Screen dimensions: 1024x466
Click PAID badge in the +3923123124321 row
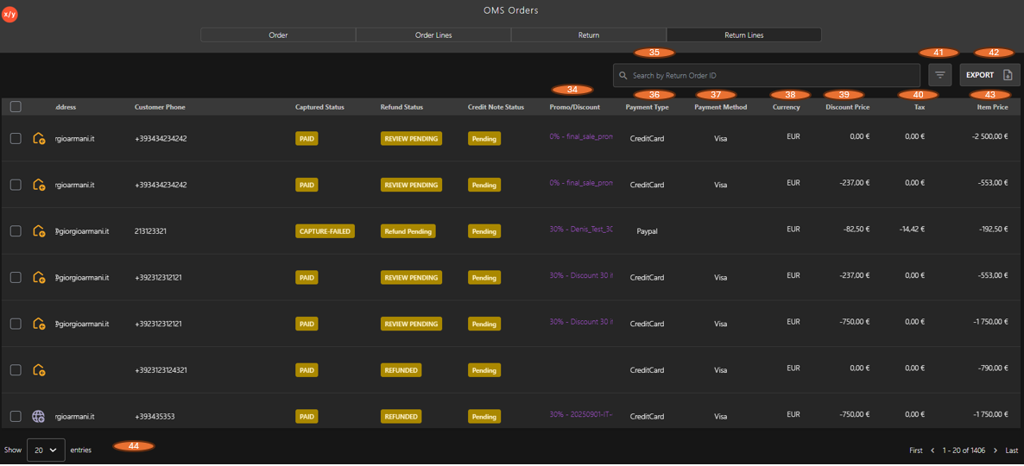307,370
